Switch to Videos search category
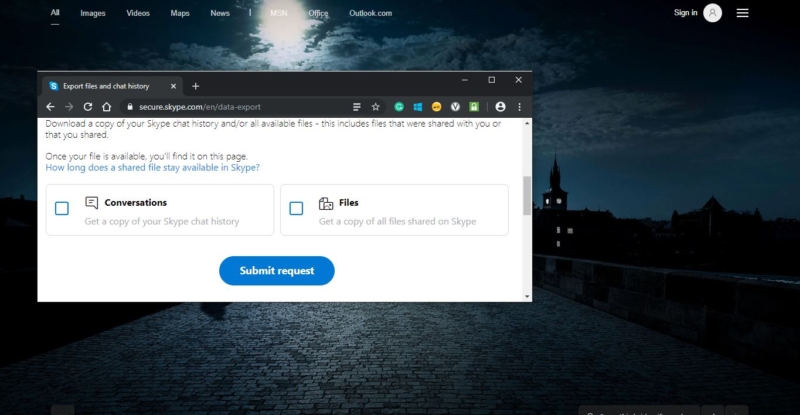Screen dimensions: 800x415 pyautogui.click(x=138, y=13)
